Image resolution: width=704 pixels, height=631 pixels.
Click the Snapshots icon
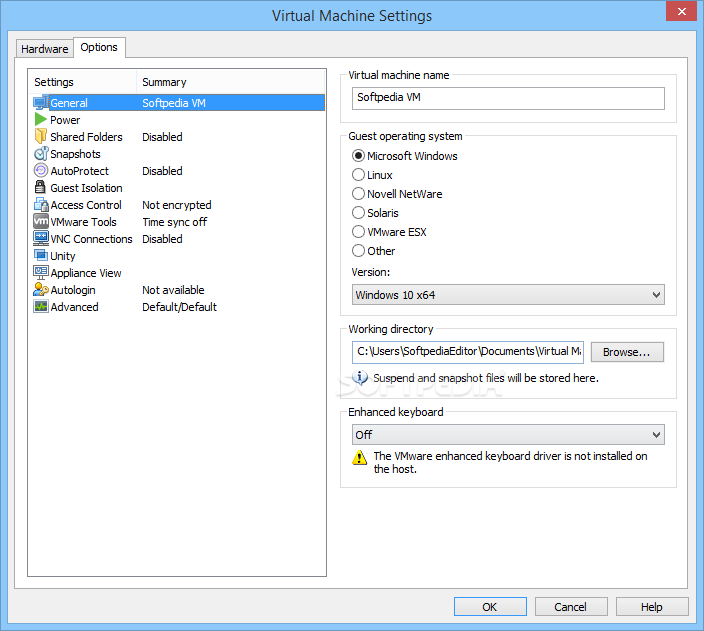[x=41, y=154]
